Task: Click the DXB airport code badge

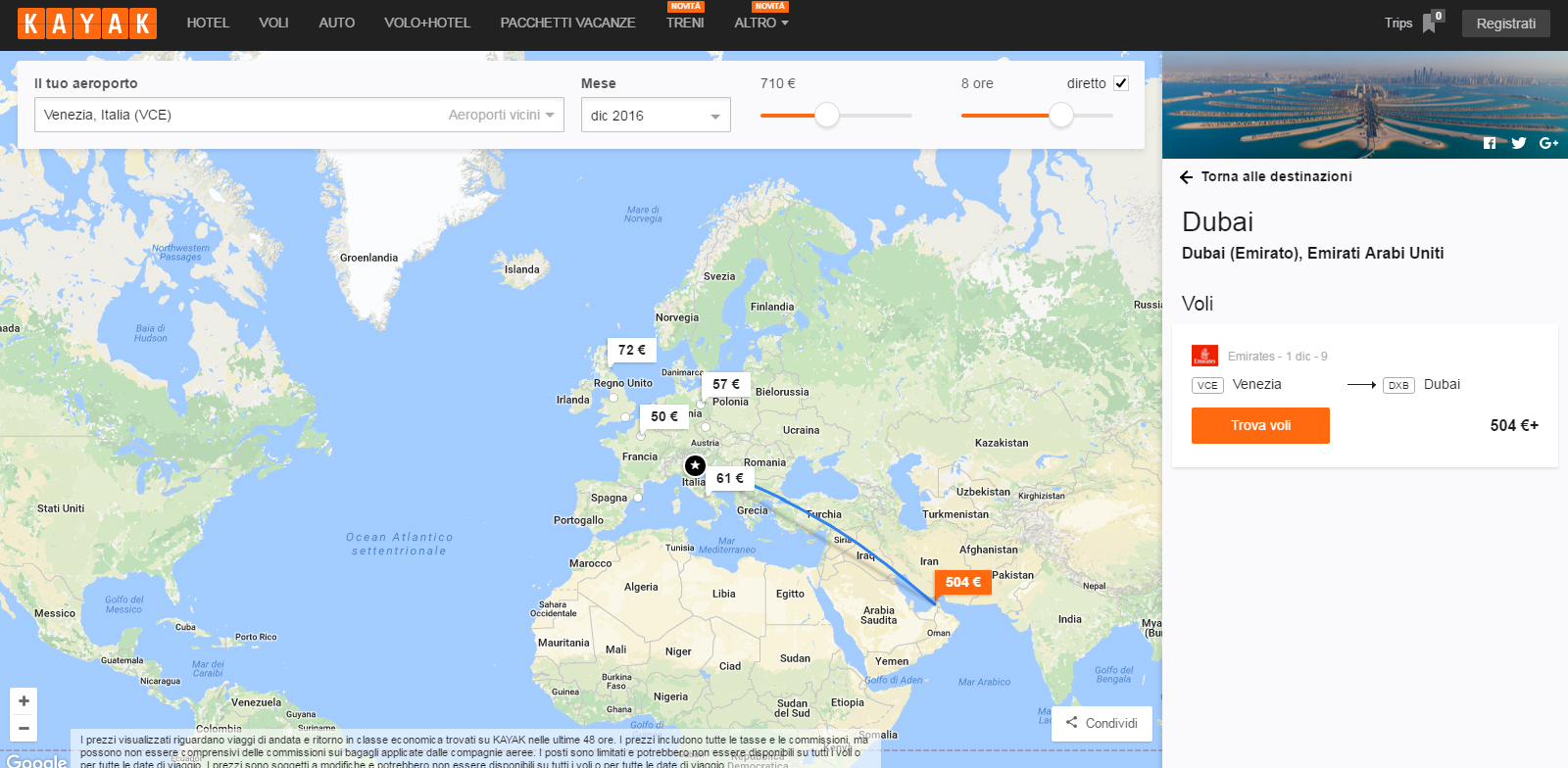Action: click(1398, 385)
